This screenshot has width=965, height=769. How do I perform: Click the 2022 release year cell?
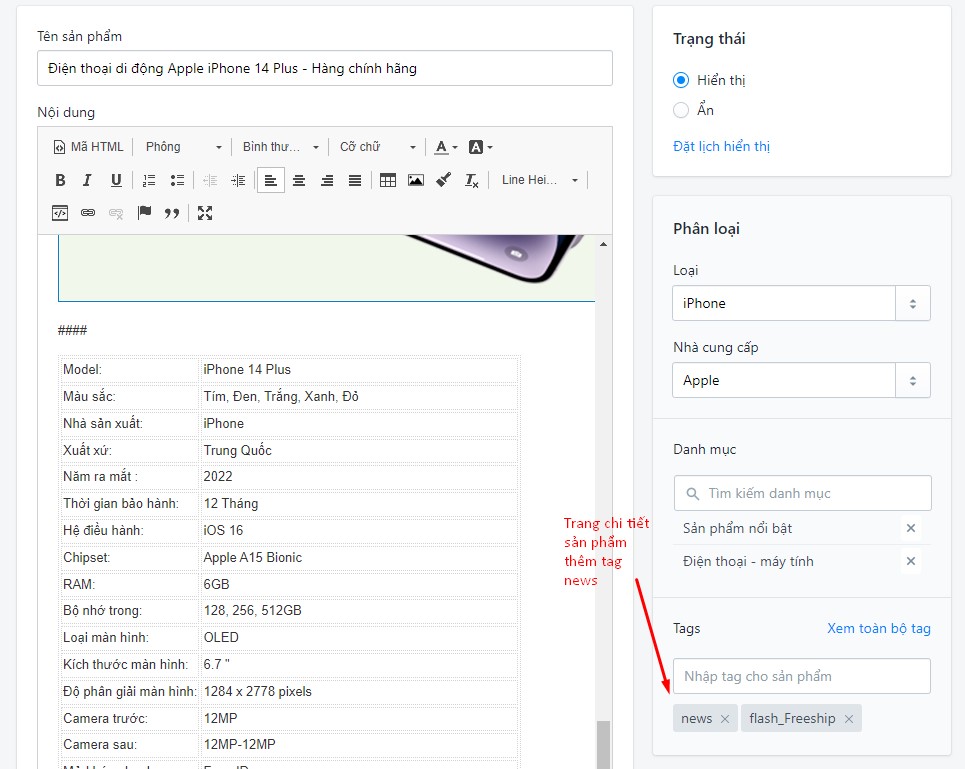(359, 477)
